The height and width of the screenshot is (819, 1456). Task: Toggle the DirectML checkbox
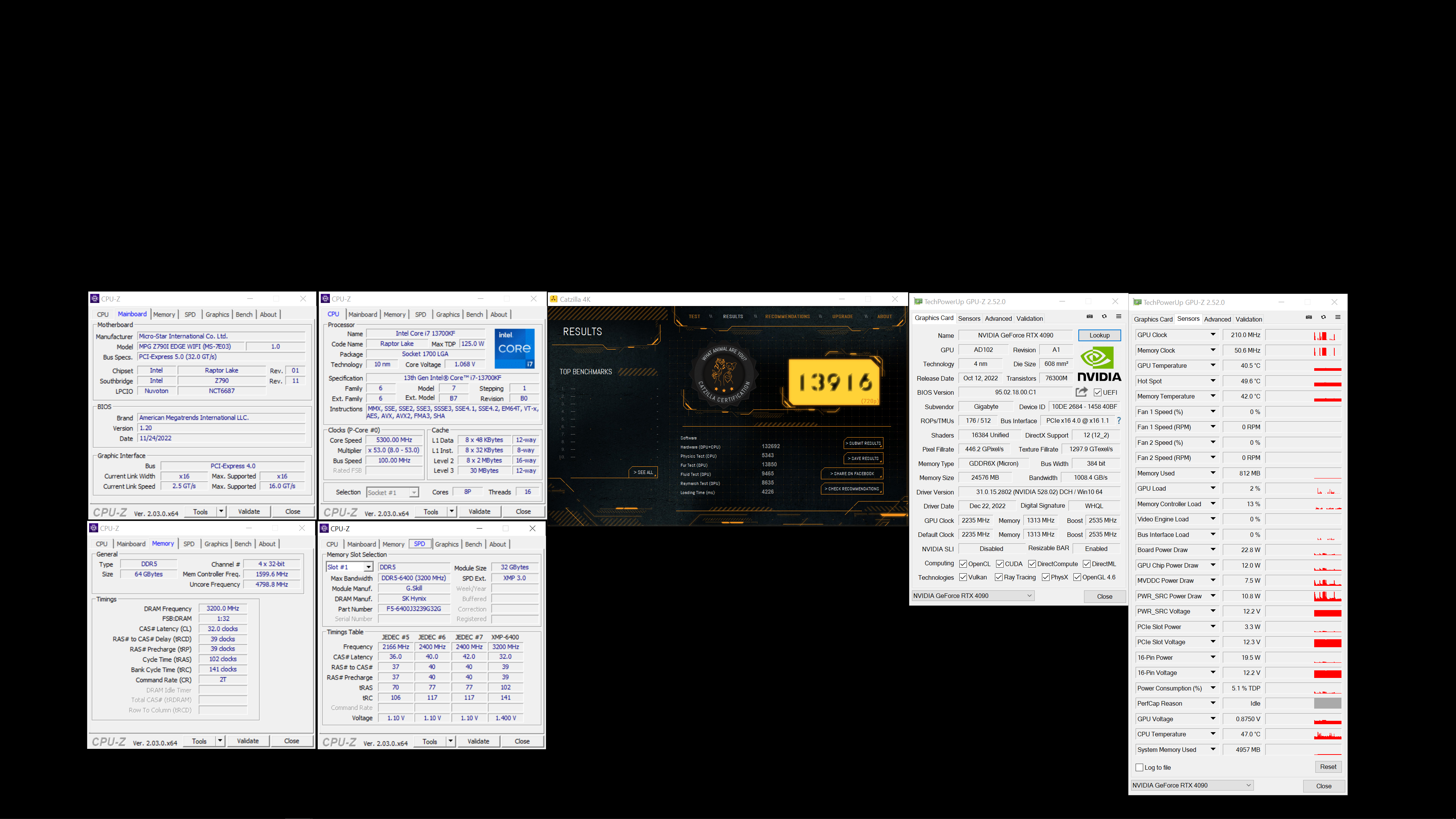pyautogui.click(x=1086, y=563)
